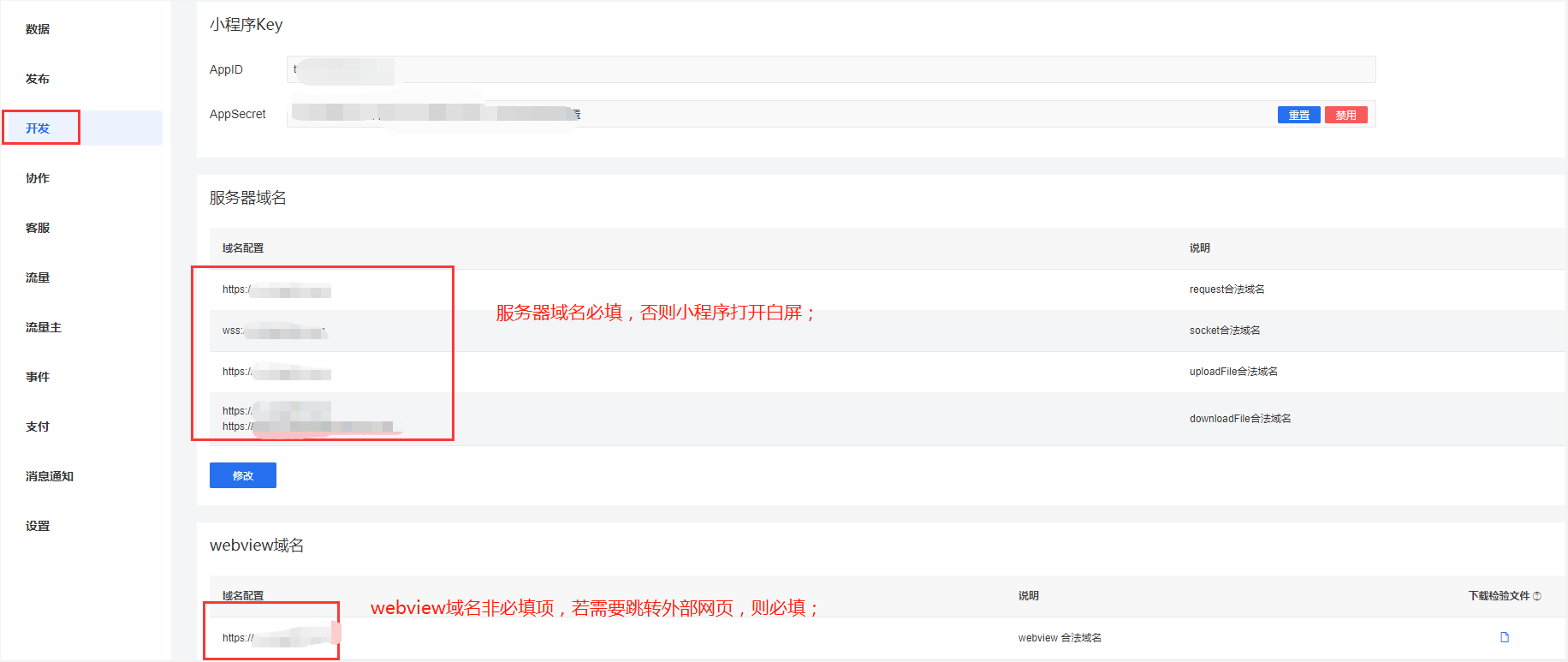The height and width of the screenshot is (662, 1568).
Task: Open the 流量 menu item
Action: (x=38, y=277)
